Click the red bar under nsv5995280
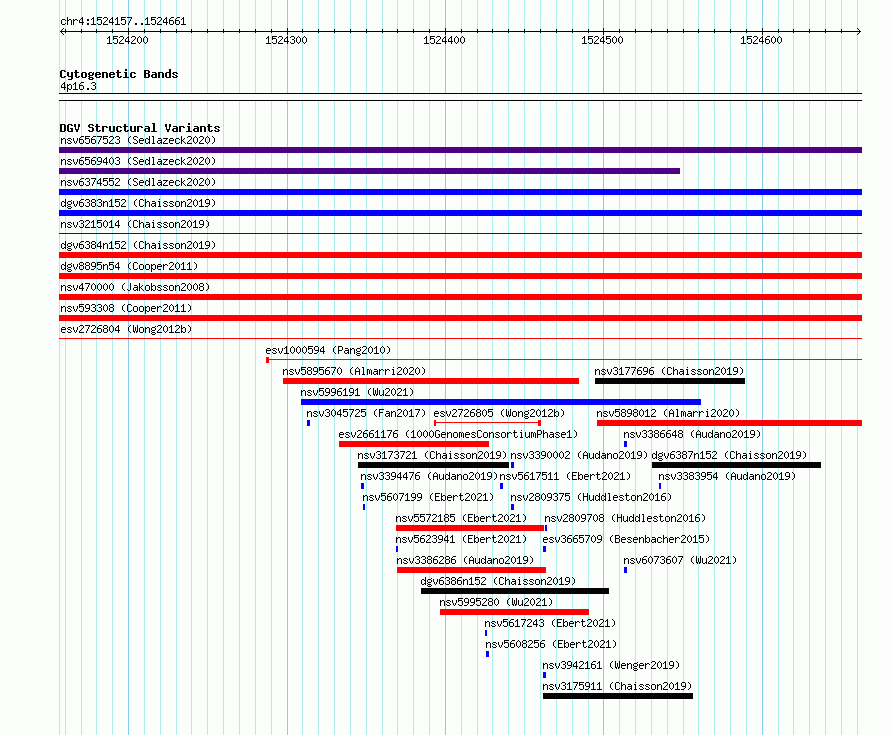The width and height of the screenshot is (890, 735). coord(514,612)
